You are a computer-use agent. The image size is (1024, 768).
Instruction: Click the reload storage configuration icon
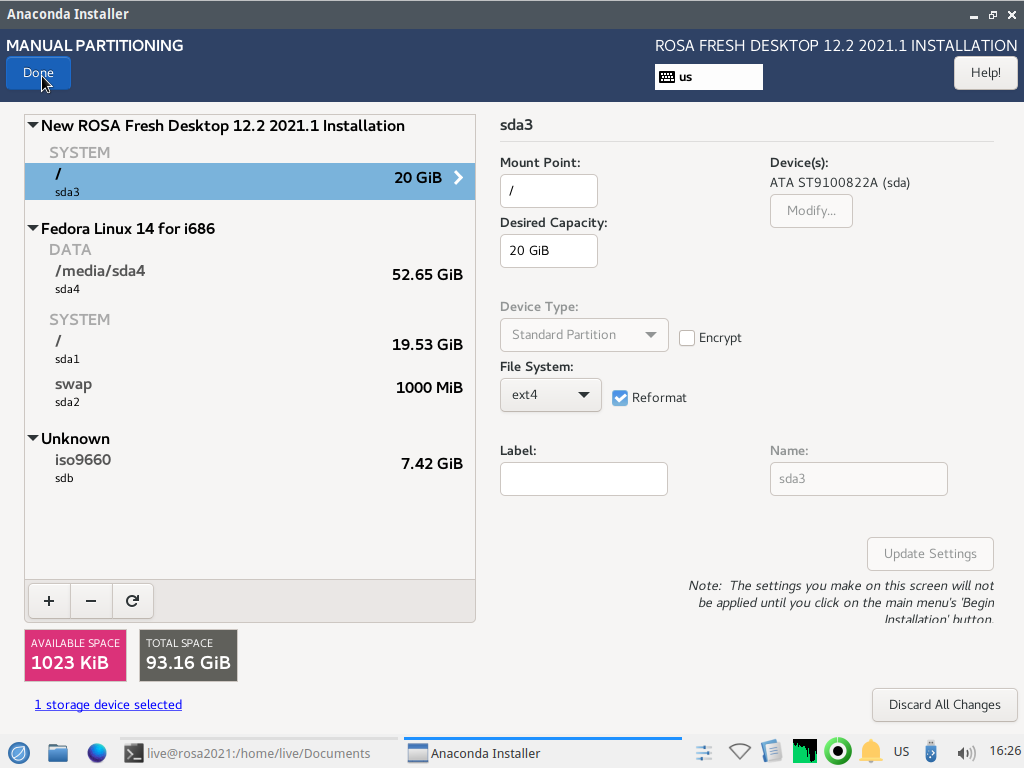click(132, 601)
